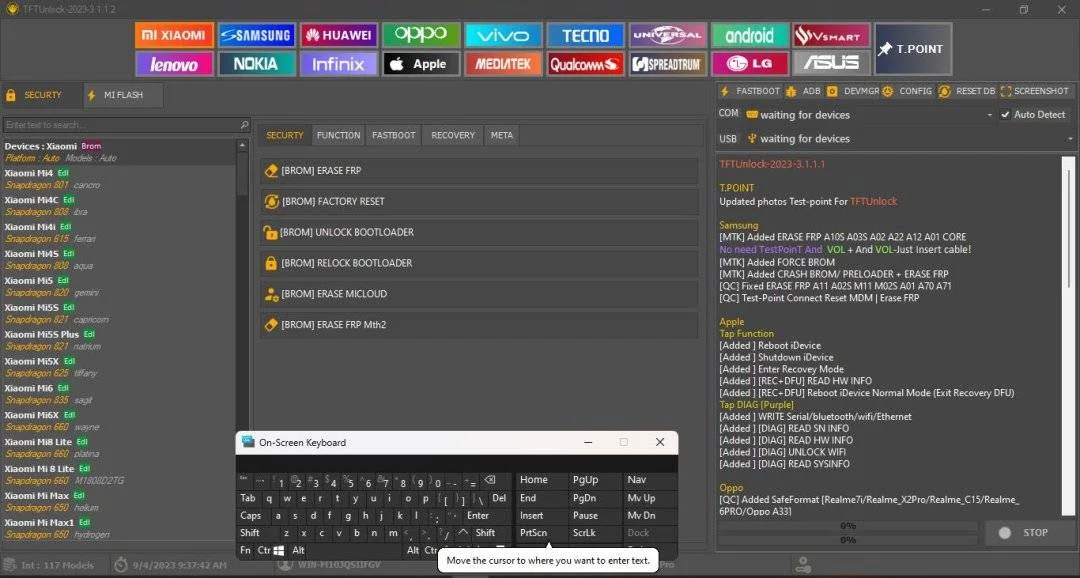Select the Universal brand icon

[667, 35]
